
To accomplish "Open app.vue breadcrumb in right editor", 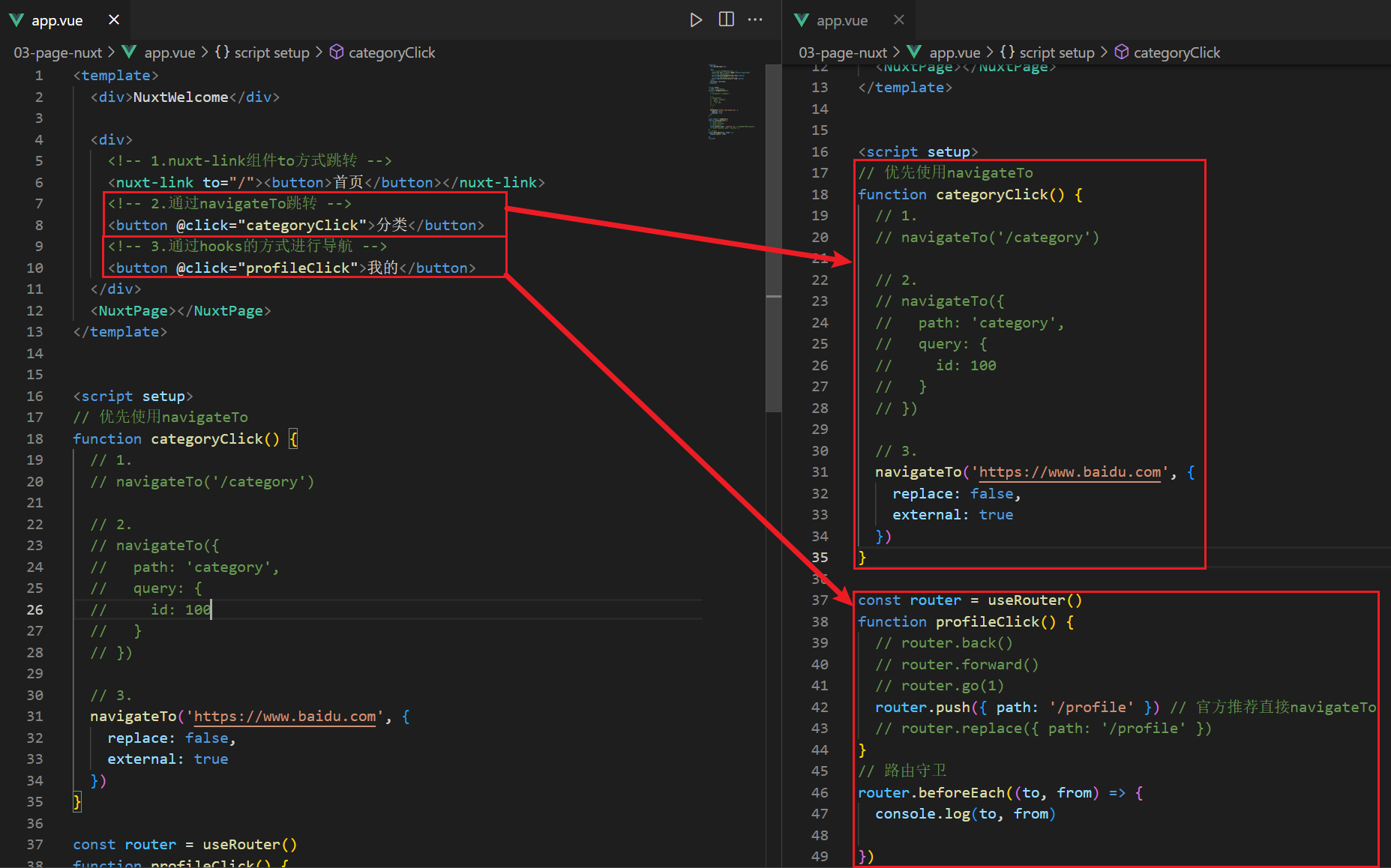I will click(x=954, y=52).
